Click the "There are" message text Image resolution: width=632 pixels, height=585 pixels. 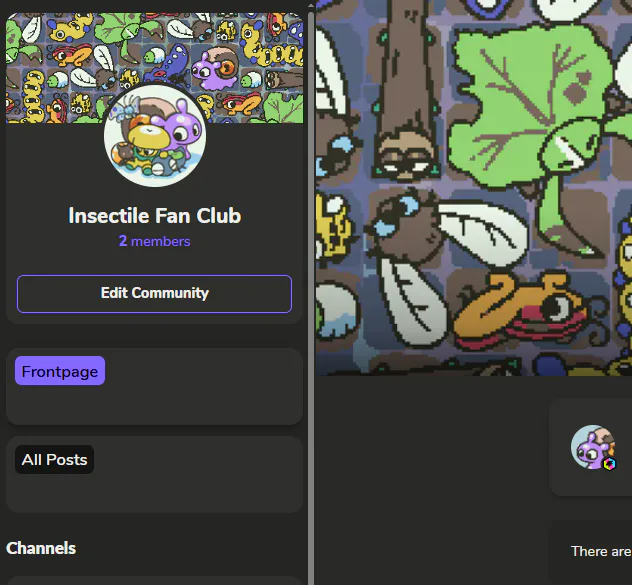click(601, 551)
